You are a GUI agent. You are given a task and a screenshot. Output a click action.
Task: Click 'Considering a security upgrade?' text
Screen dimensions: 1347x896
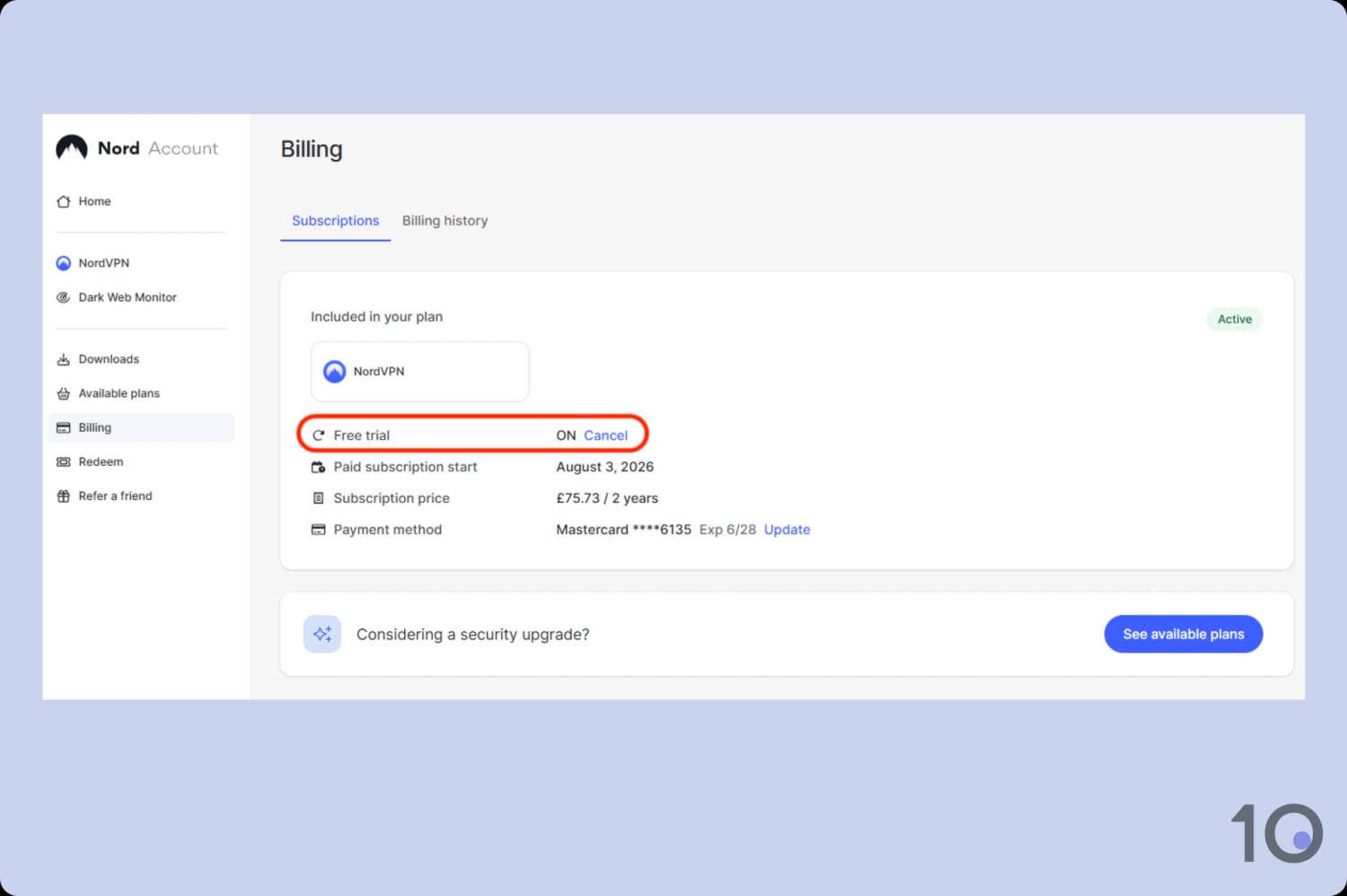473,635
